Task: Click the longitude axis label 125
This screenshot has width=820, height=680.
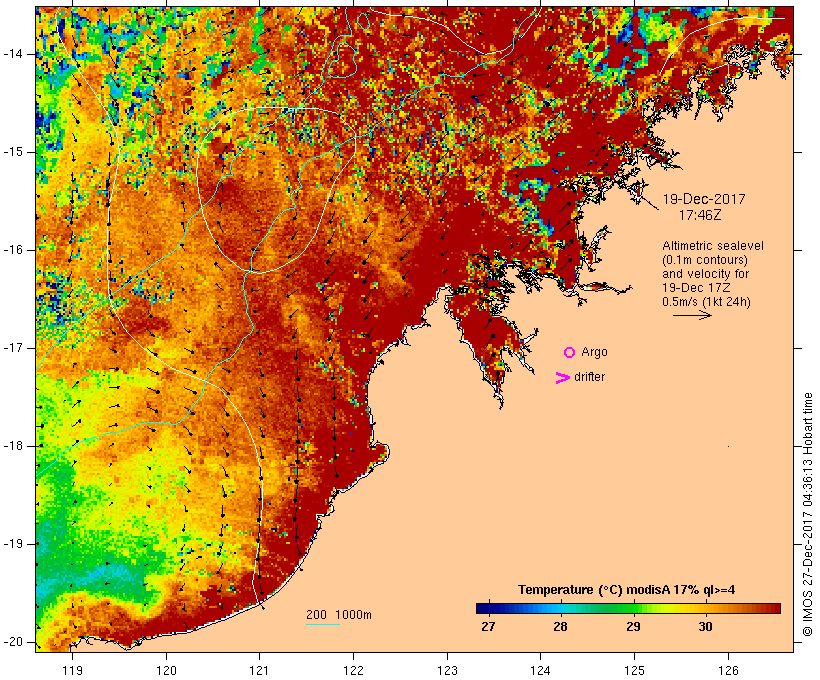Action: coord(634,671)
